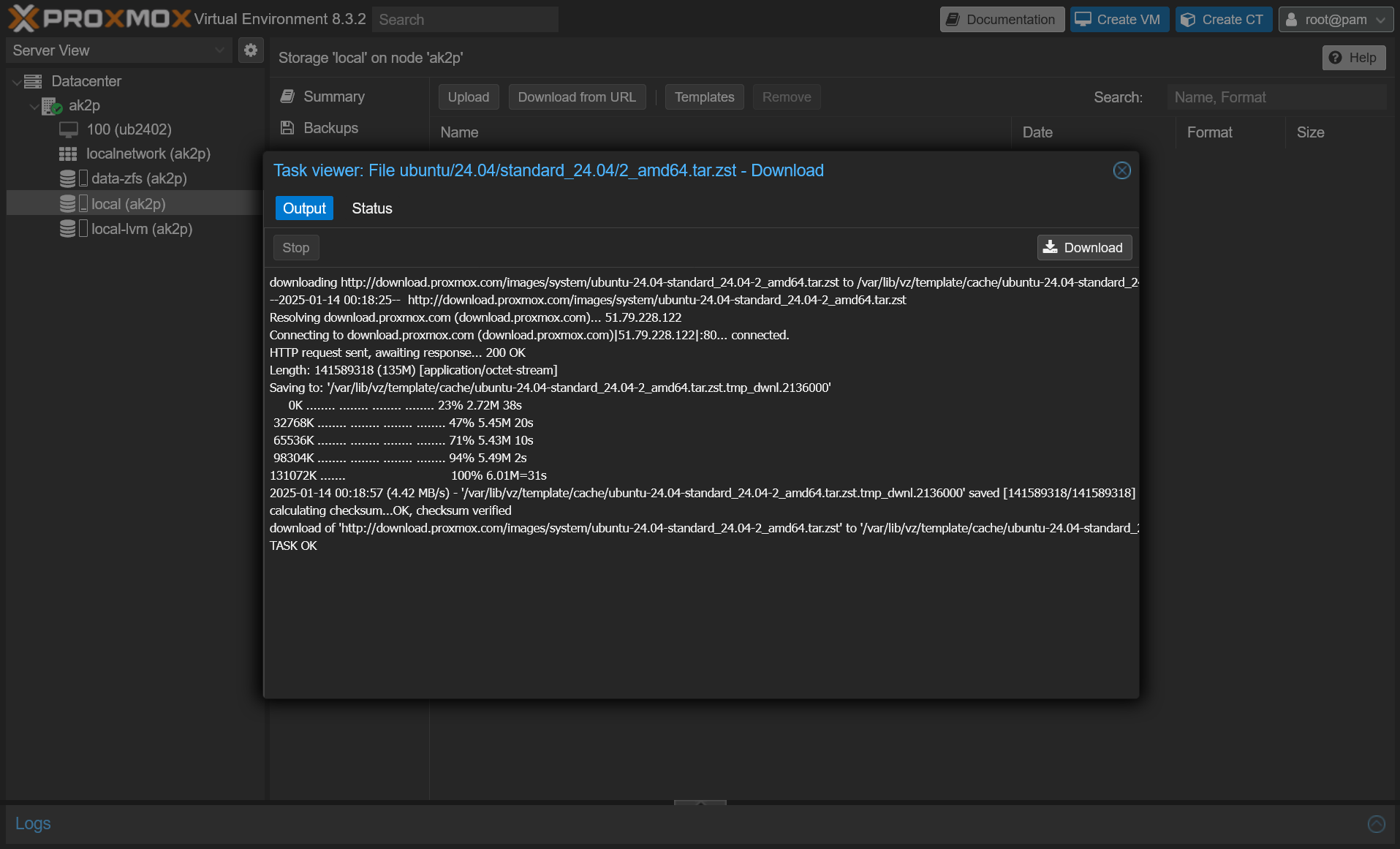Switch to the Status tab
Image resolution: width=1400 pixels, height=849 pixels.
(x=372, y=208)
